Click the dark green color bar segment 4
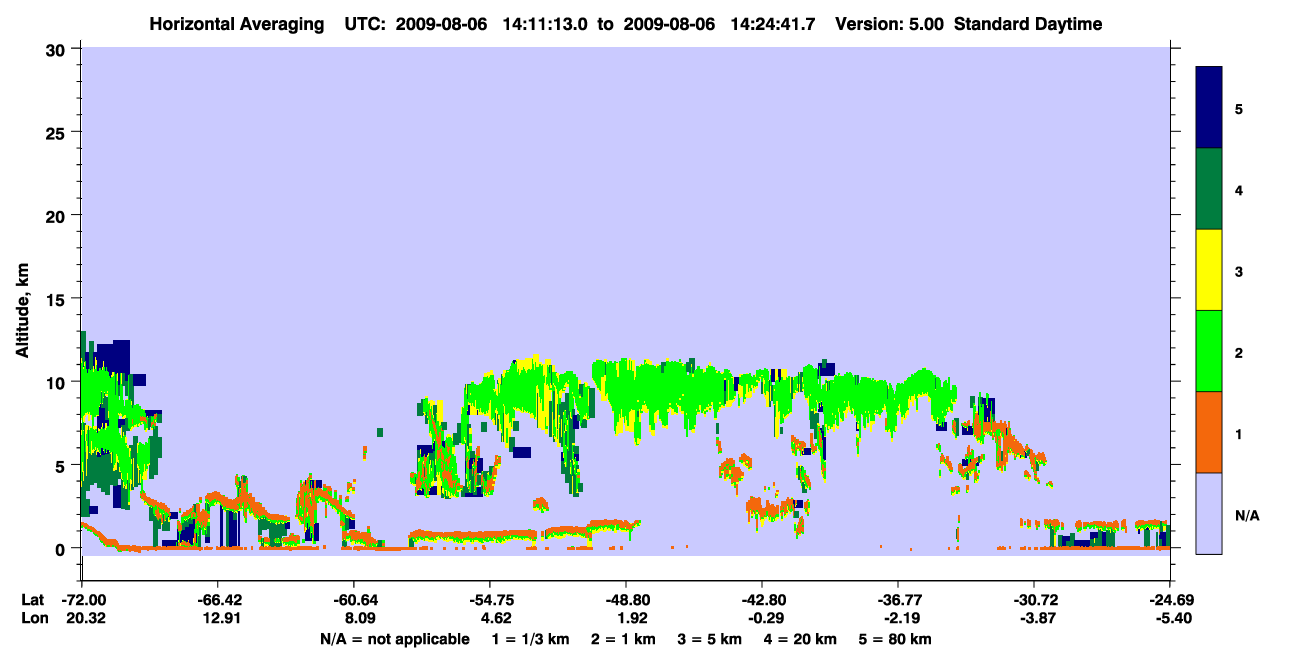This screenshot has width=1300, height=667. (1209, 189)
